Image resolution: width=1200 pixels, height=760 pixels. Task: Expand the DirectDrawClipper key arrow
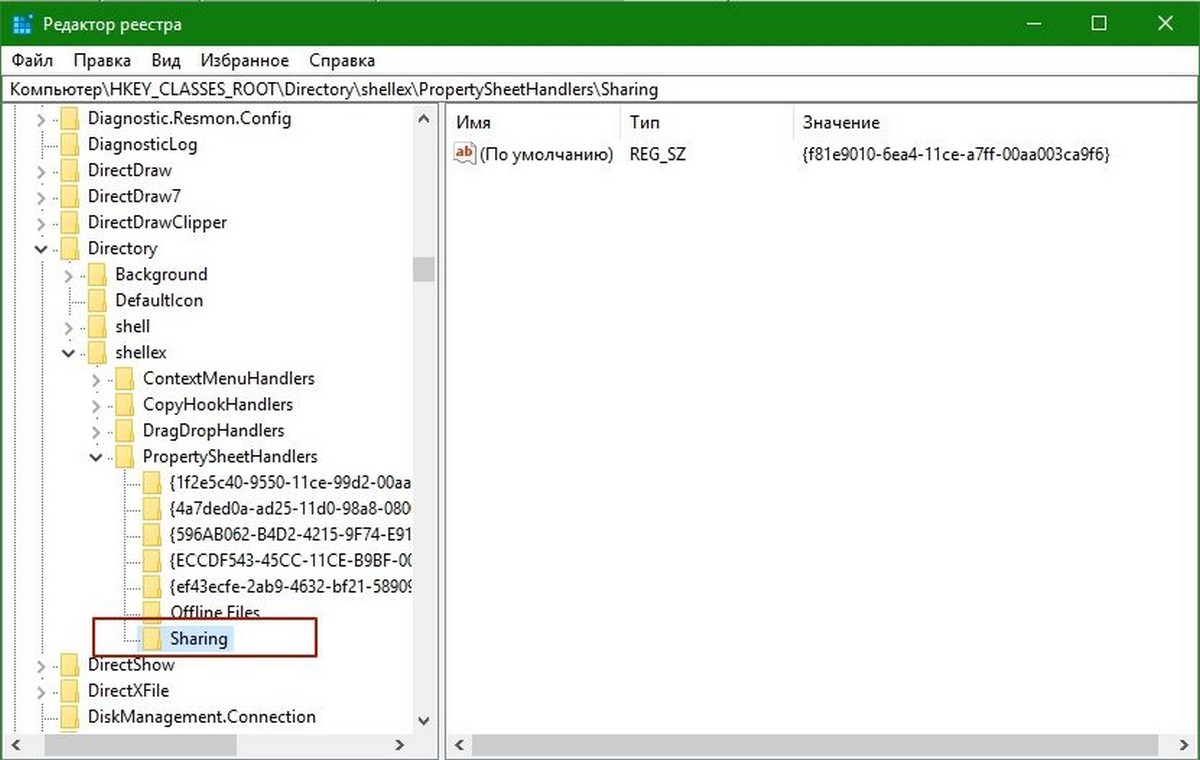coord(40,223)
